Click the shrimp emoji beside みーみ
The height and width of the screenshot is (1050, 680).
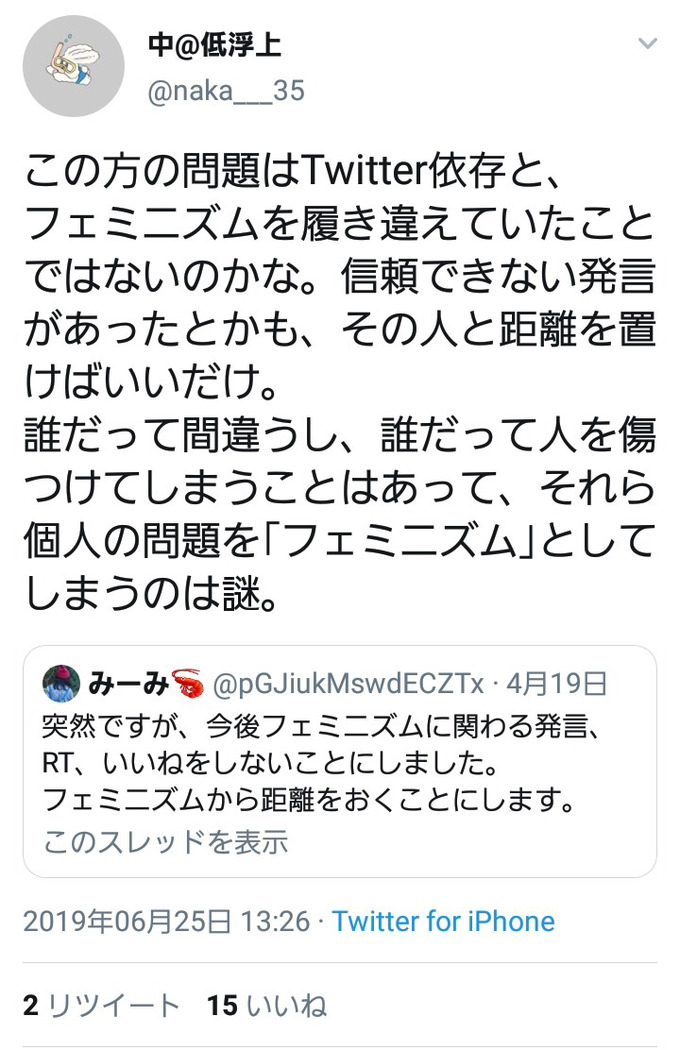tap(188, 684)
